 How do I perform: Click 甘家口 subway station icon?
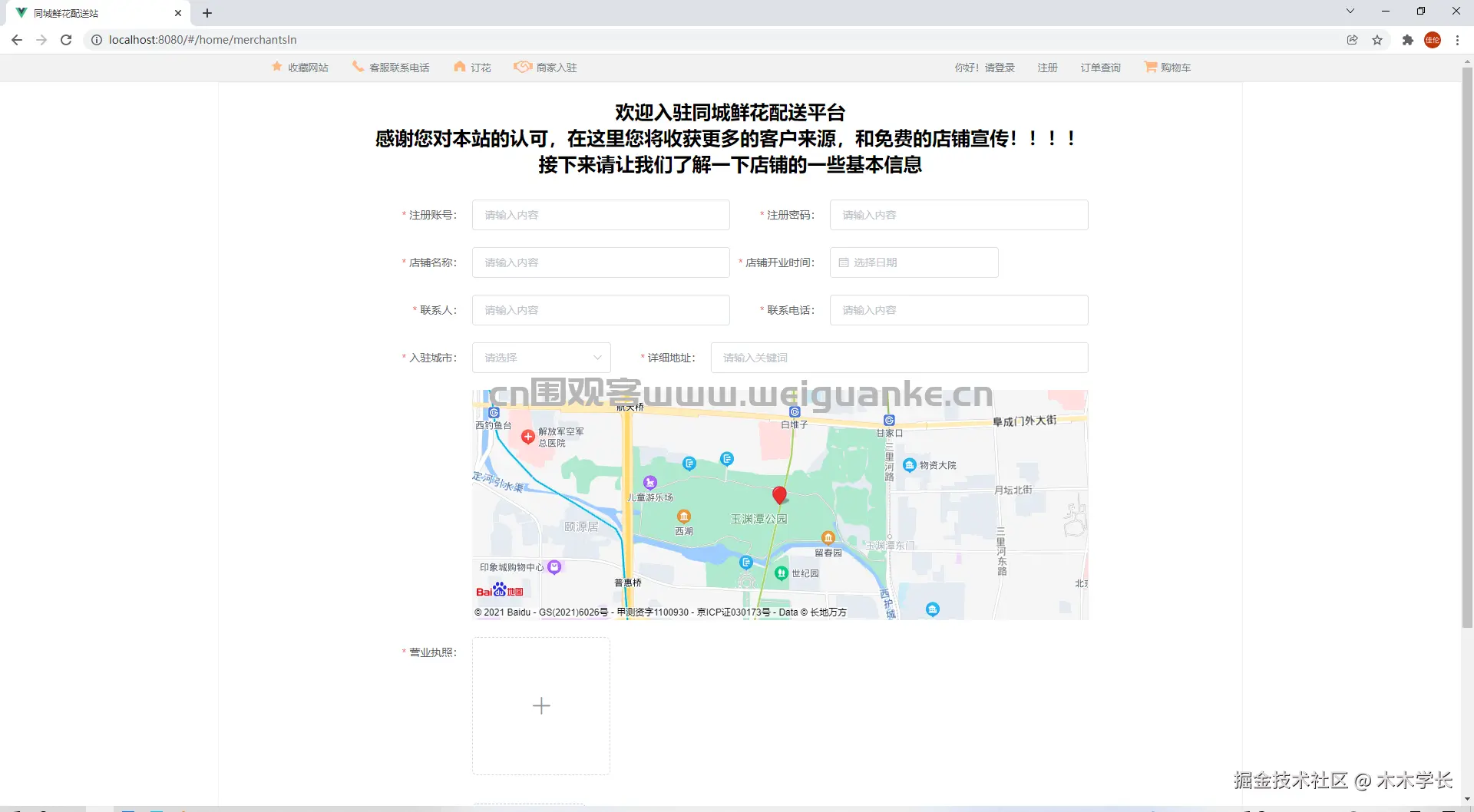point(889,421)
